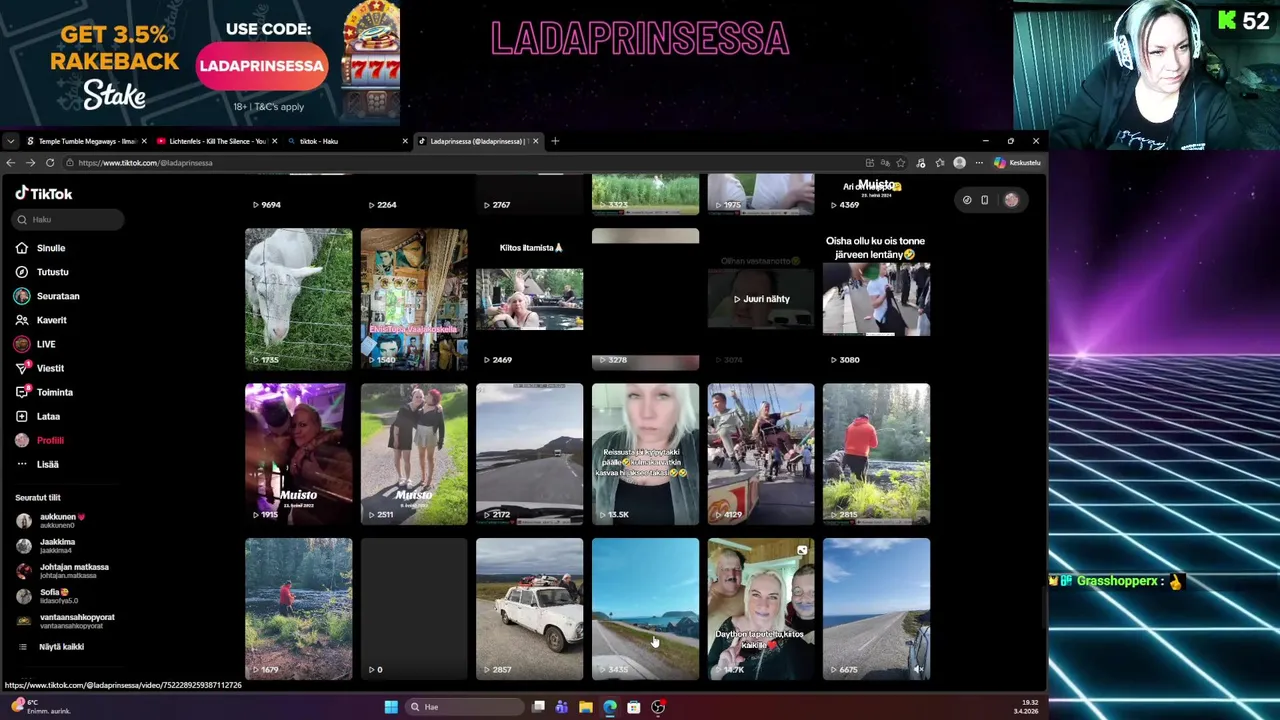
Task: Open the Keskustelu Copilot button
Action: (1017, 163)
